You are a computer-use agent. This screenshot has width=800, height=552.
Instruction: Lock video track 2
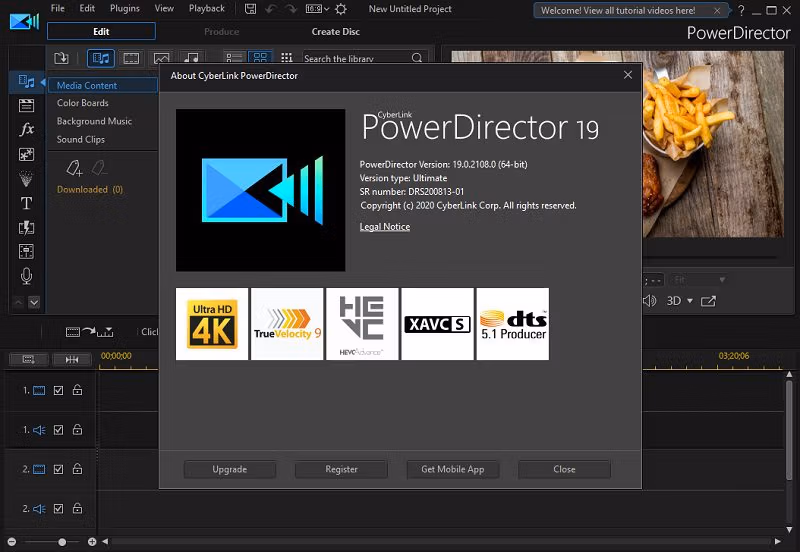click(x=78, y=468)
